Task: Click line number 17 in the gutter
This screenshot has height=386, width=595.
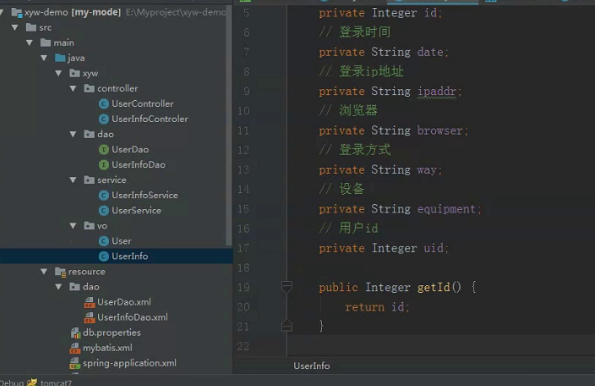Action: 243,248
